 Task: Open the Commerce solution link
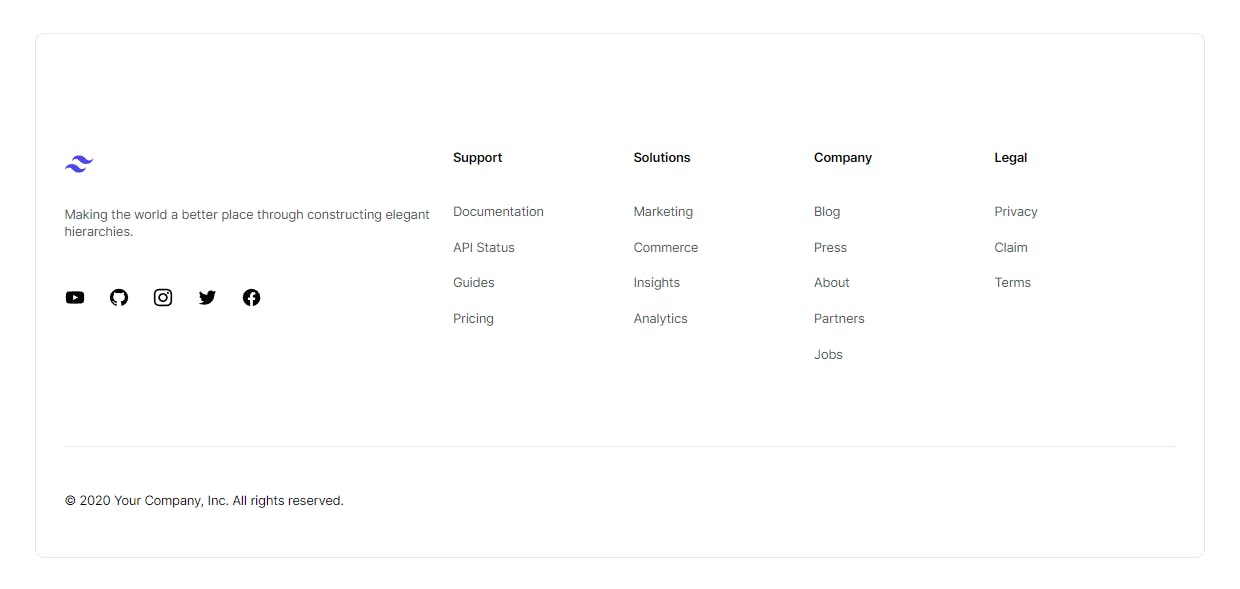(666, 247)
